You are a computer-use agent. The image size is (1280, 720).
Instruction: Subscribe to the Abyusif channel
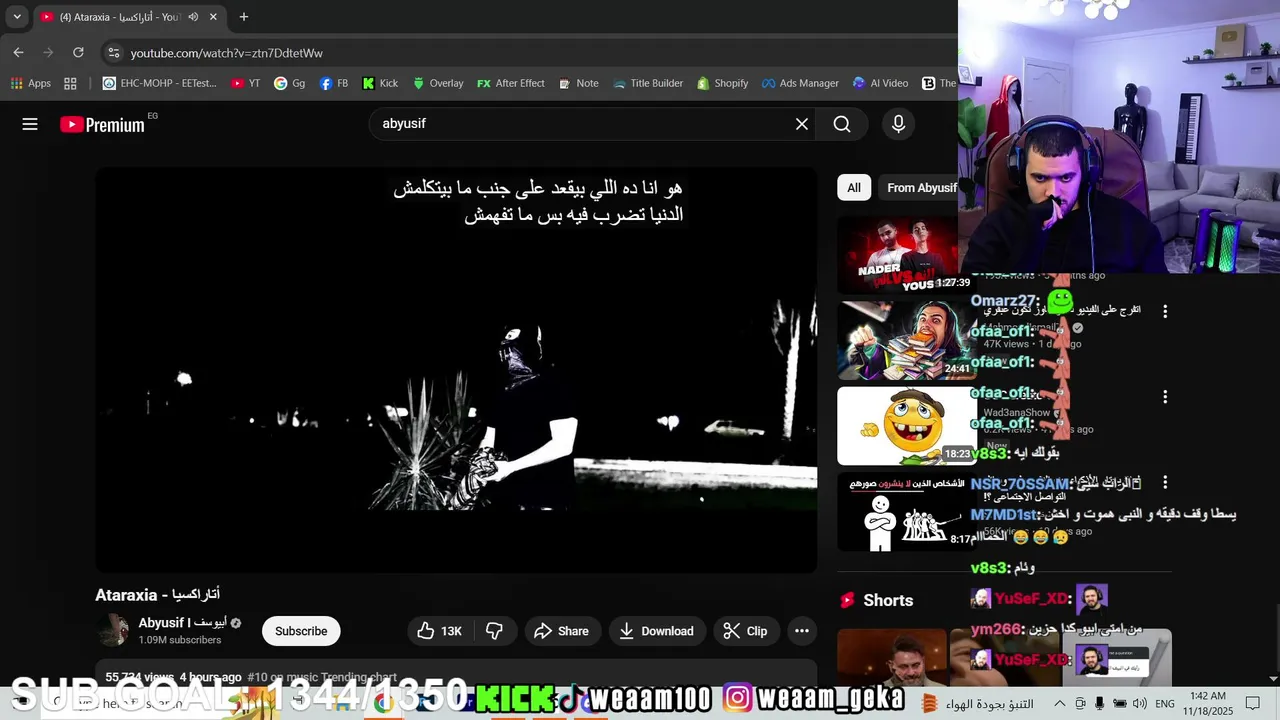tap(301, 631)
